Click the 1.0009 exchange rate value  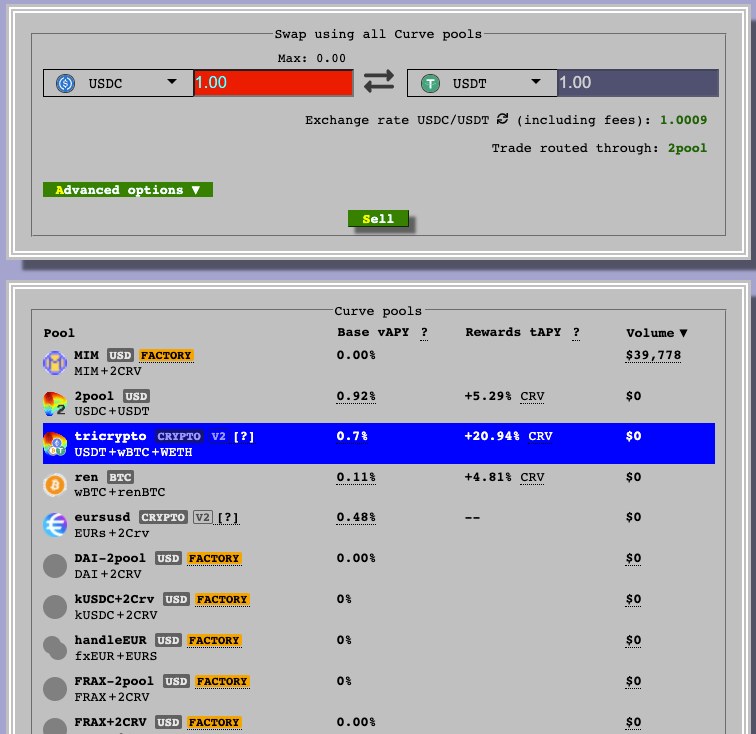click(x=684, y=120)
